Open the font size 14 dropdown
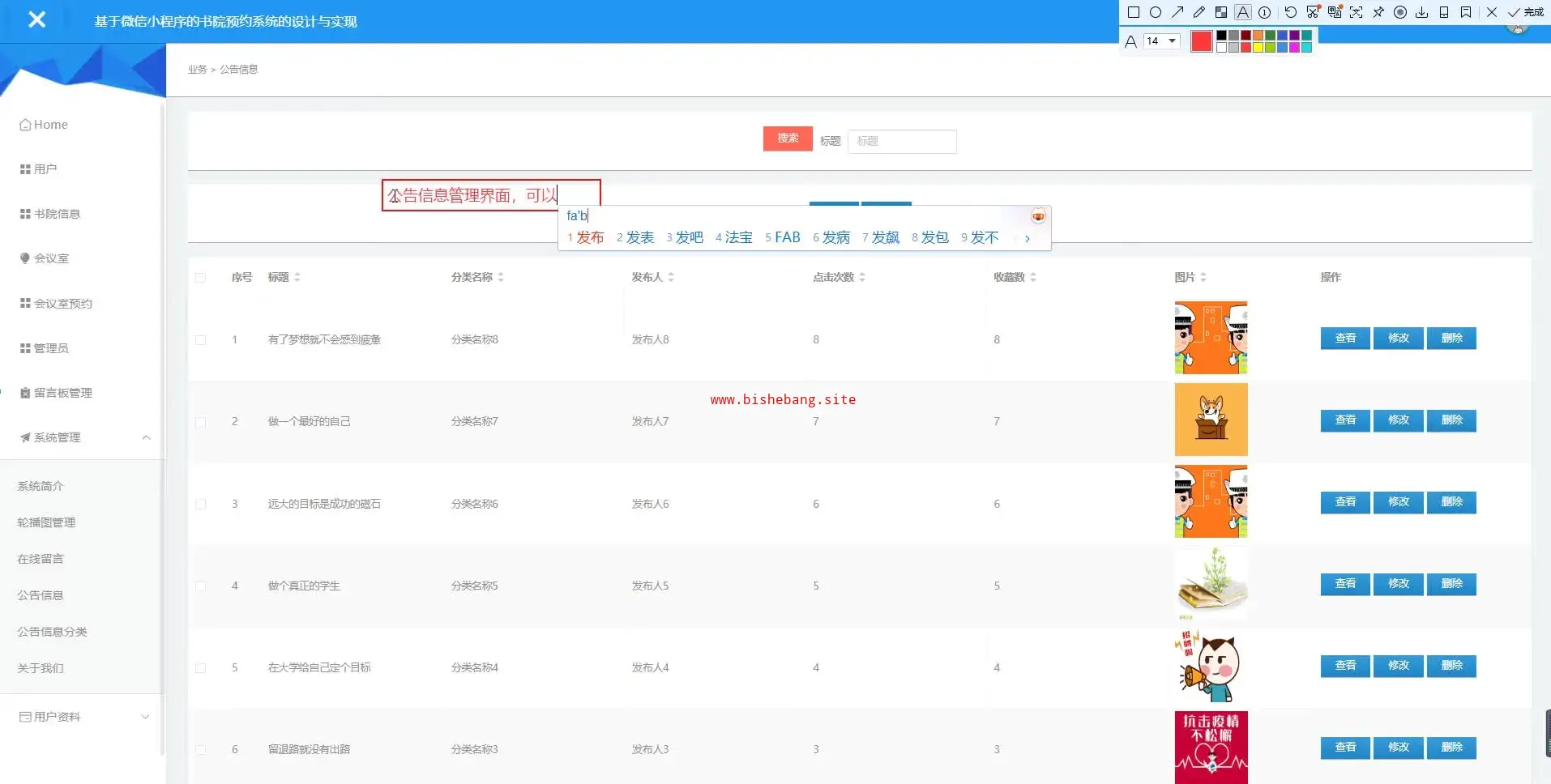 point(1161,40)
